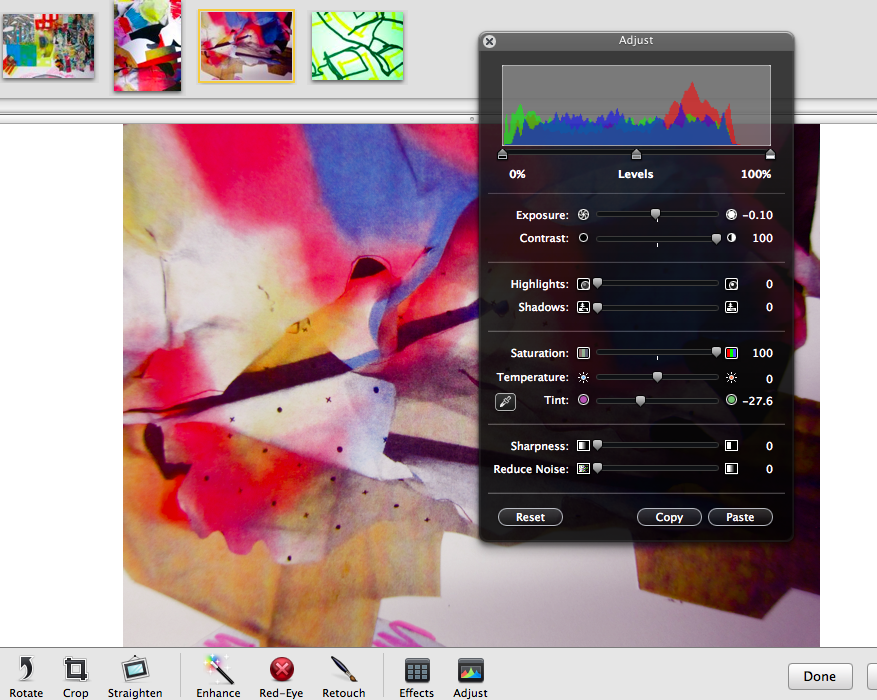Click the Rotate tool icon
877x700 pixels.
26,670
